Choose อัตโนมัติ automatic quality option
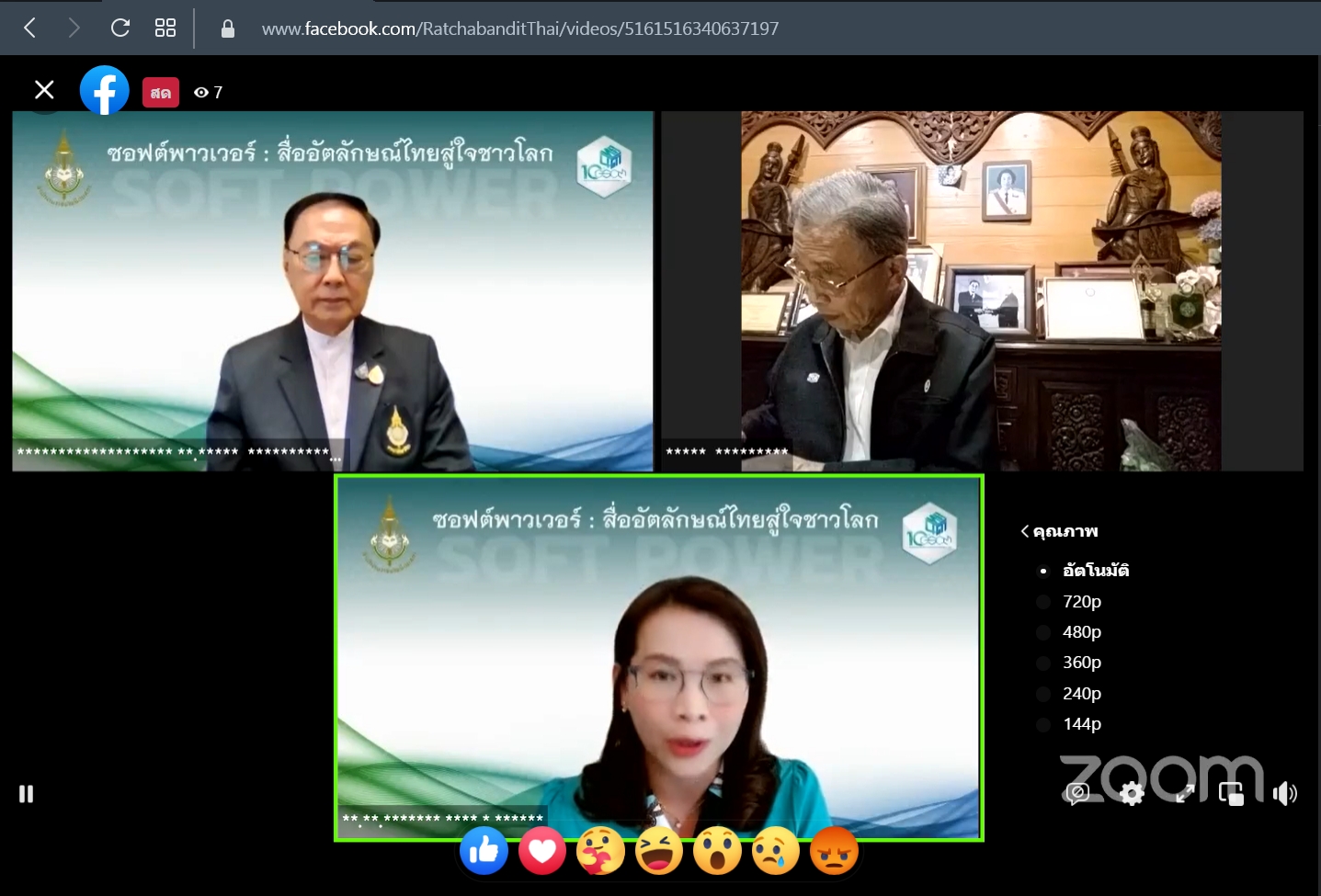 1095,571
